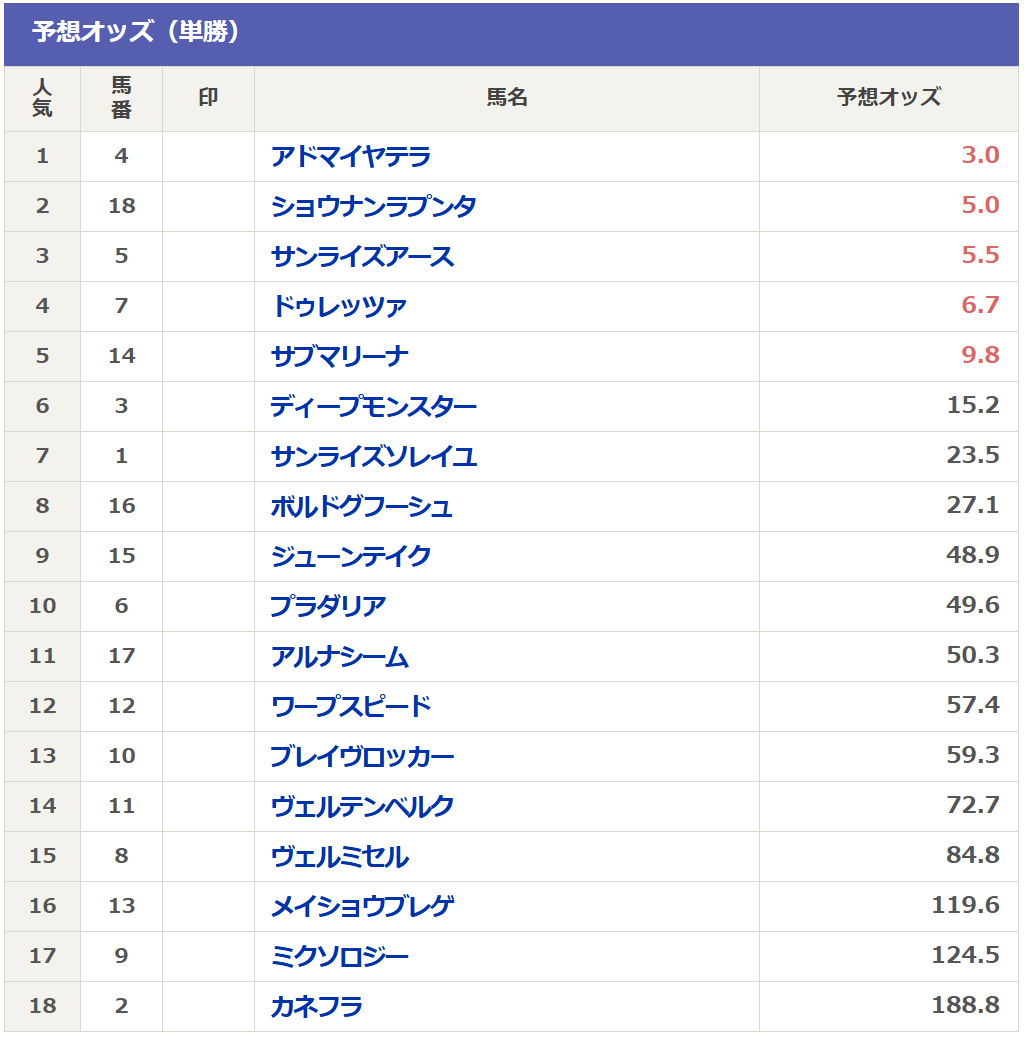This screenshot has width=1024, height=1042.
Task: Click the サンライズソレイユ link
Action: 373,457
